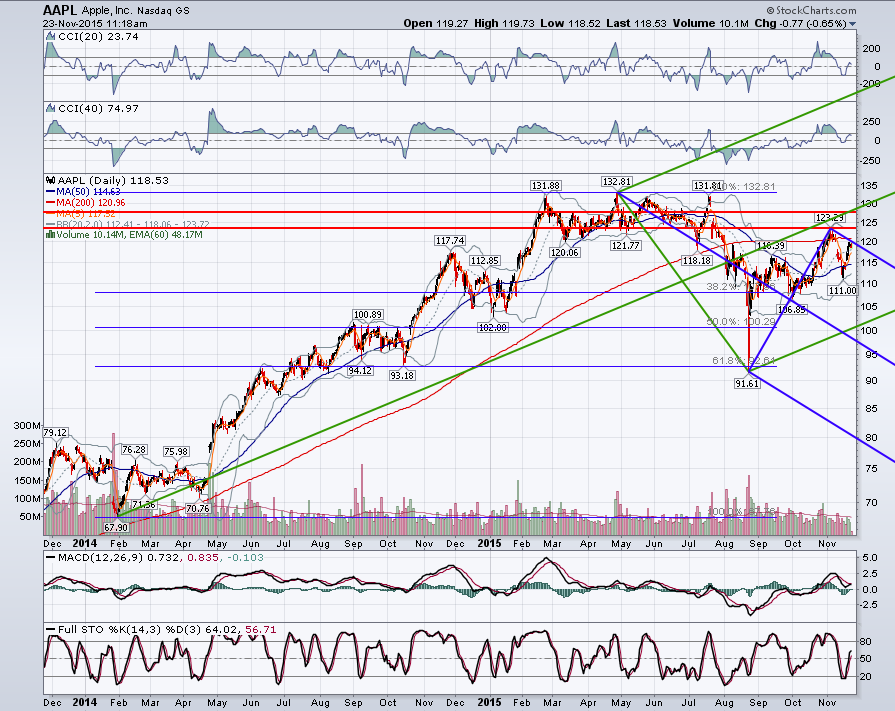The height and width of the screenshot is (711, 895).
Task: Click the volume bars icon in legend
Action: (x=51, y=234)
